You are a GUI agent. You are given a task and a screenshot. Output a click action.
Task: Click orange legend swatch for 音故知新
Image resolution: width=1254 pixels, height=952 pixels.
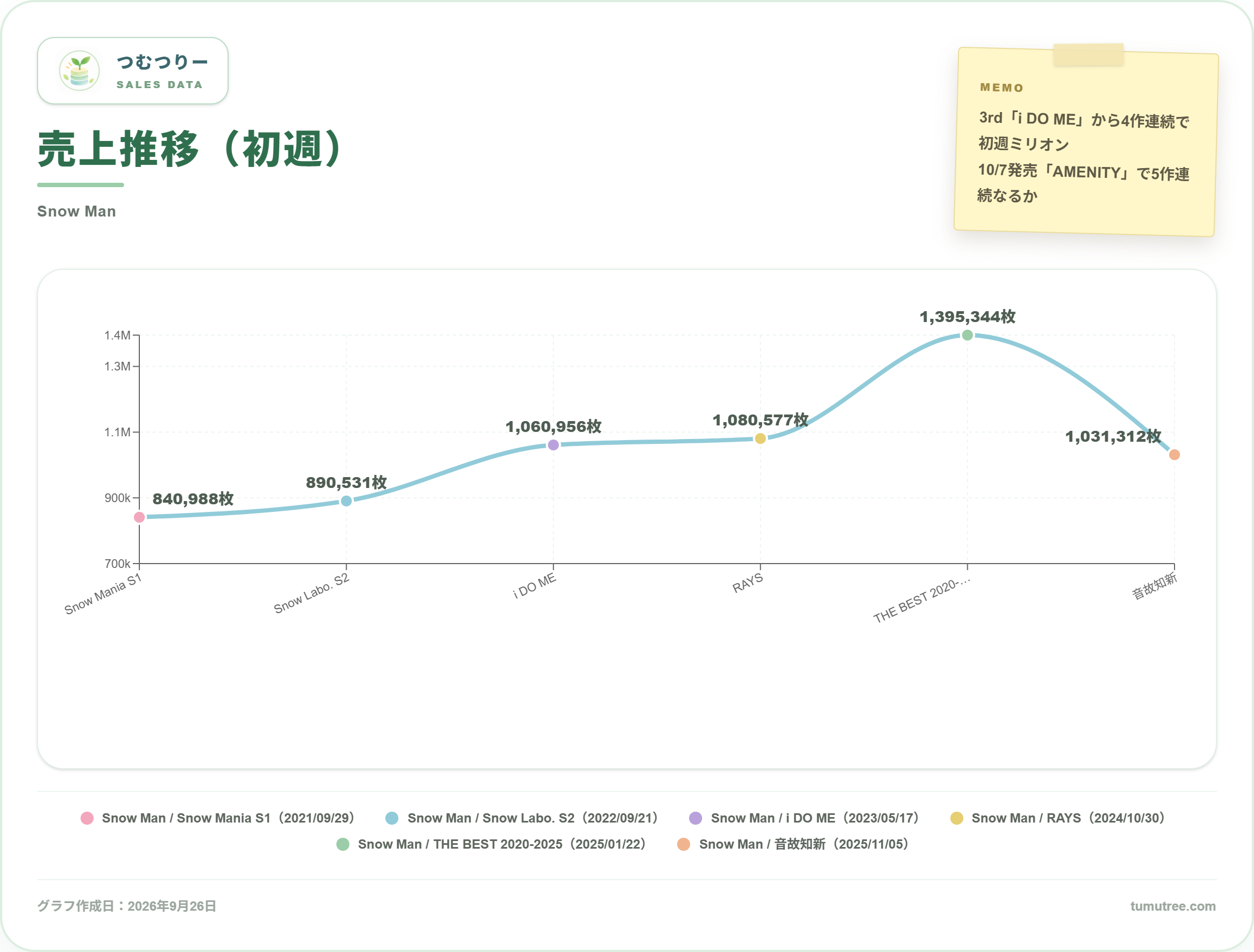point(684,844)
